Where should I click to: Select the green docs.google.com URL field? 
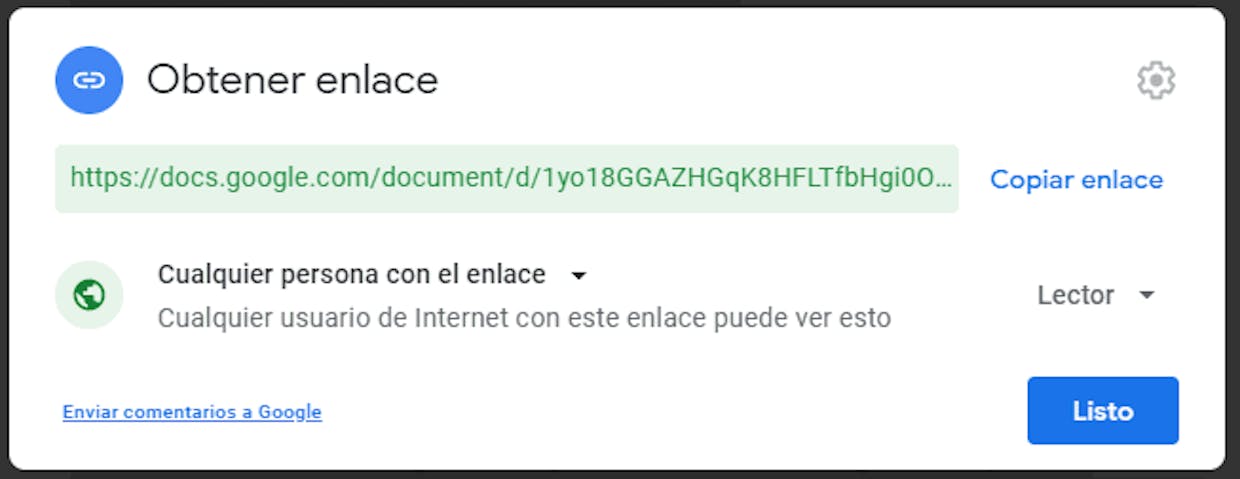coord(507,179)
